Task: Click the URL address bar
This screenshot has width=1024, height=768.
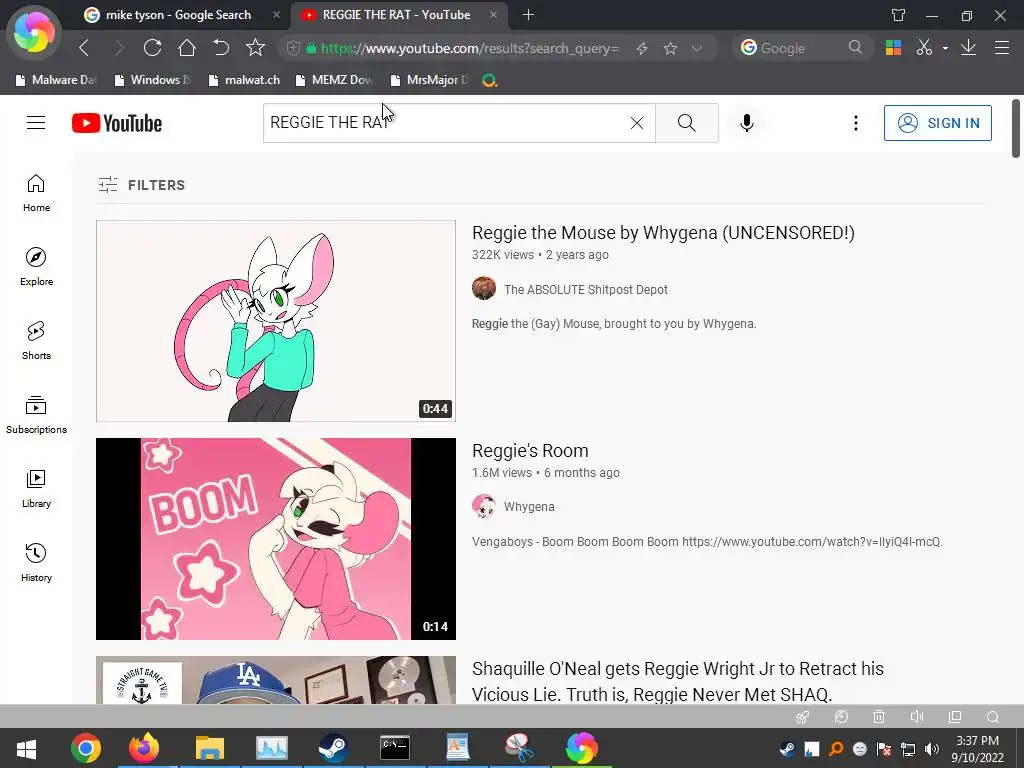Action: (469, 48)
